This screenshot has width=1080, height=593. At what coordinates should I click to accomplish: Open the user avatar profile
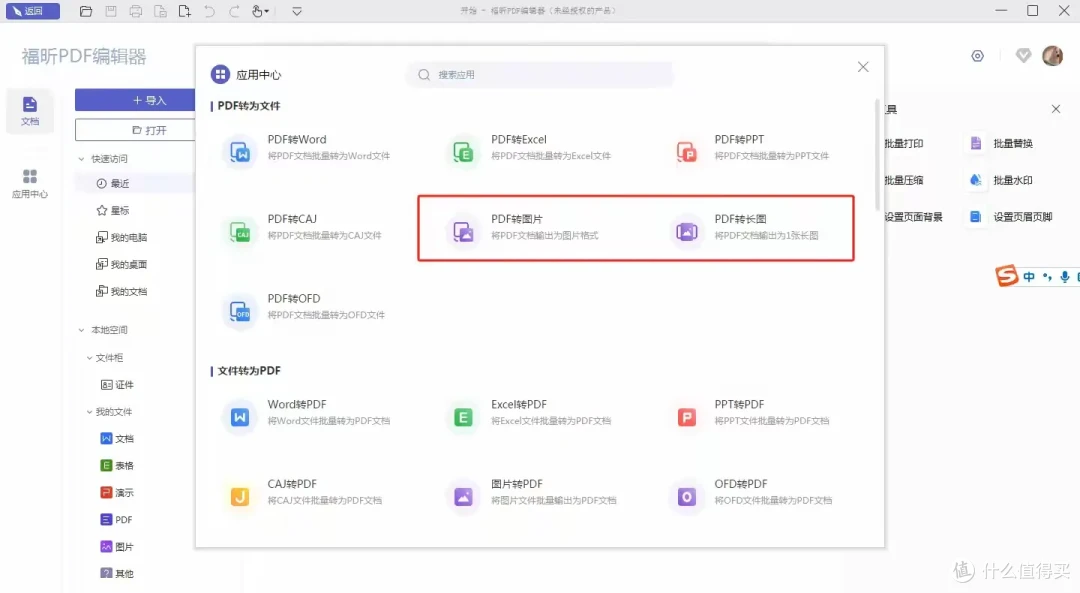1052,56
